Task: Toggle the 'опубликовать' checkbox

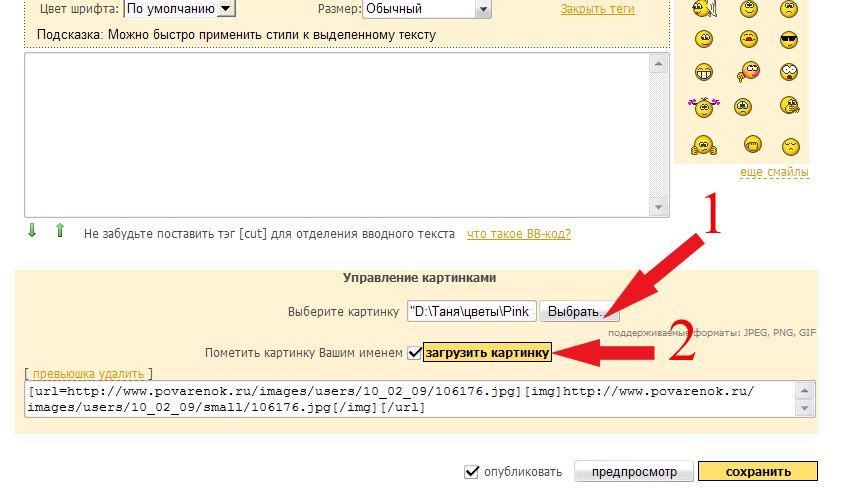Action: (x=472, y=472)
